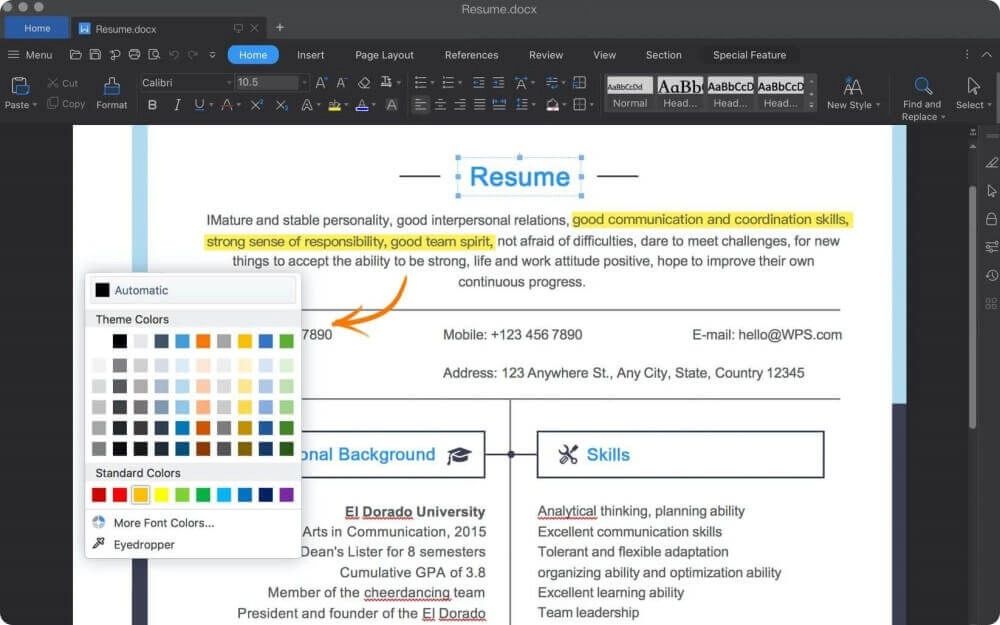
Task: Switch to the Page Layout ribbon tab
Action: [384, 55]
